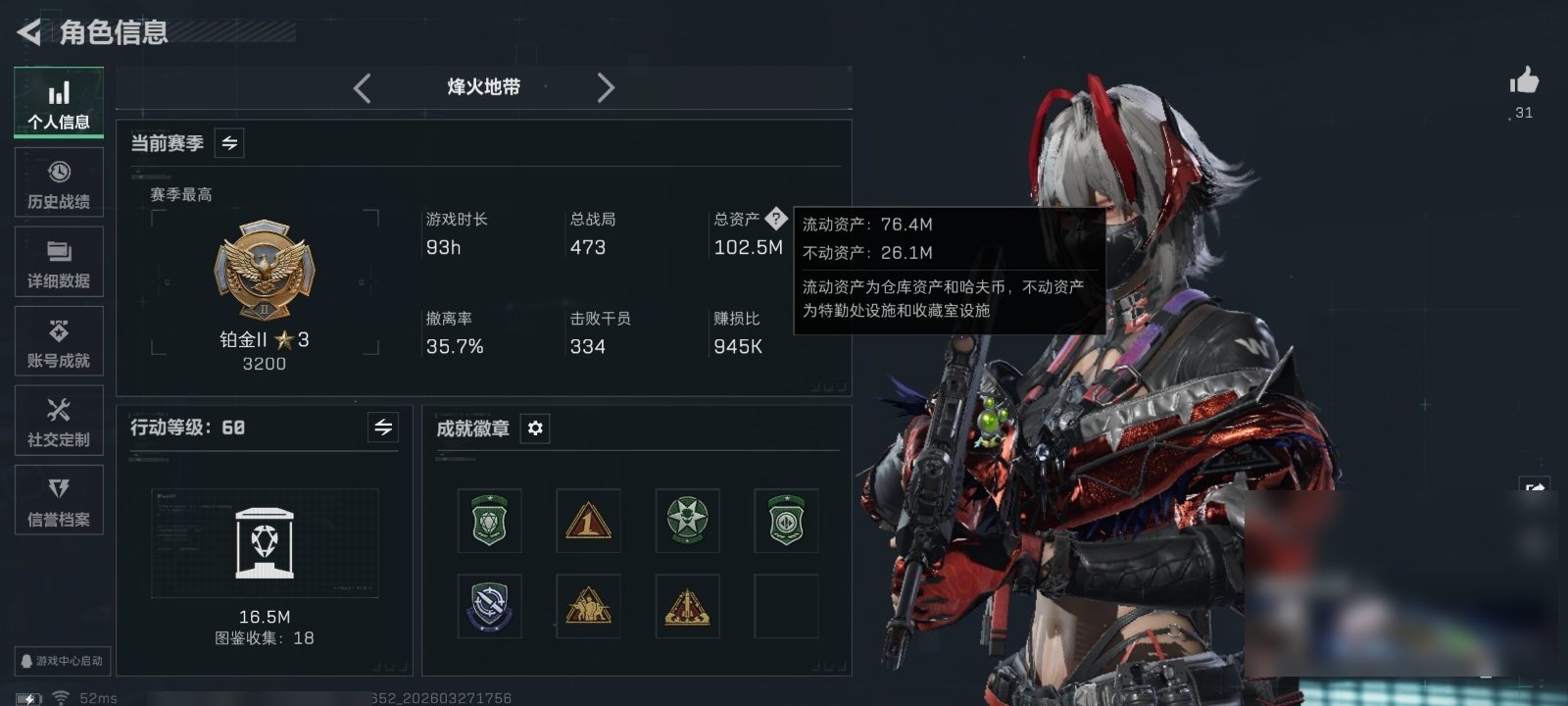Toggle the 当前赛季 season swap button

229,143
